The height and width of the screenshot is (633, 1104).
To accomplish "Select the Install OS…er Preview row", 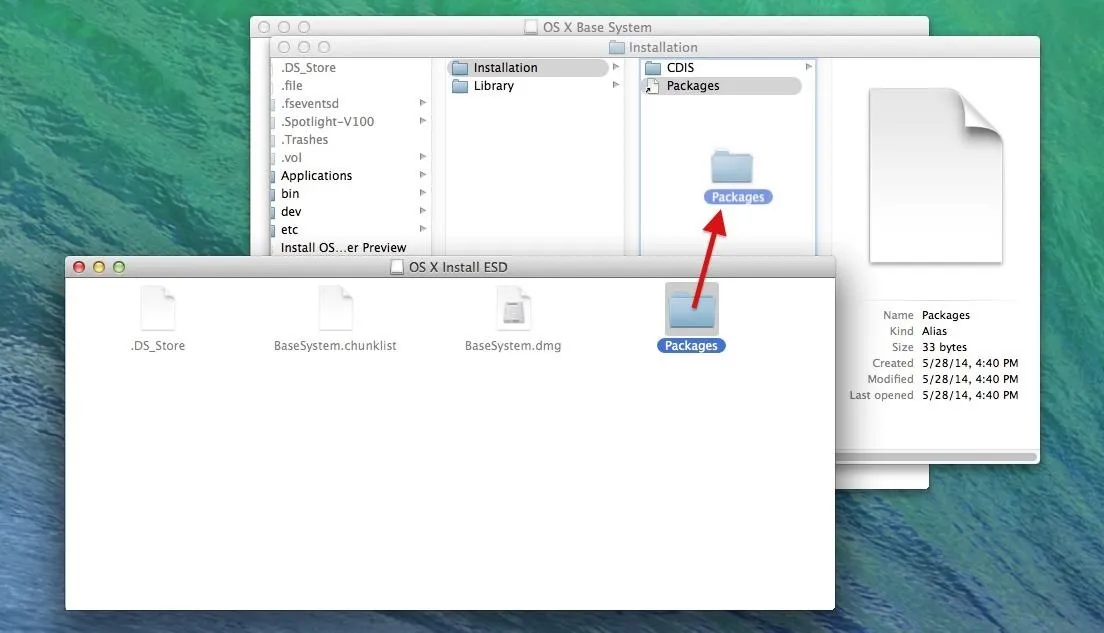I will (x=351, y=247).
